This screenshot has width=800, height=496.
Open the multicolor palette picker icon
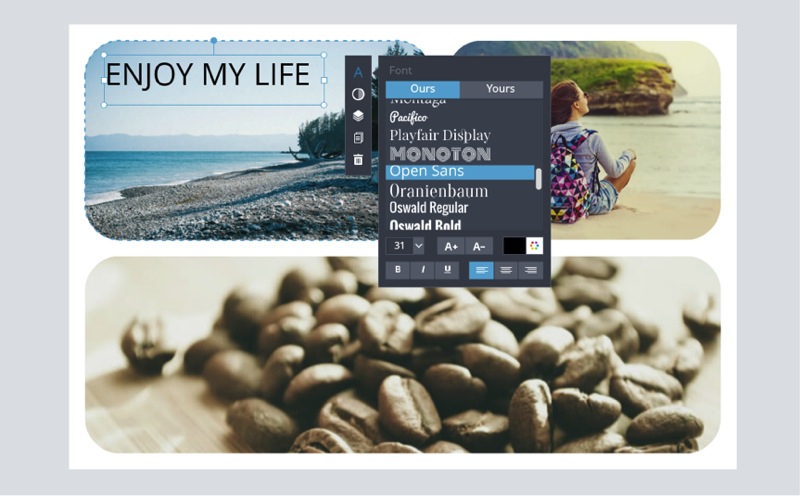[x=534, y=246]
